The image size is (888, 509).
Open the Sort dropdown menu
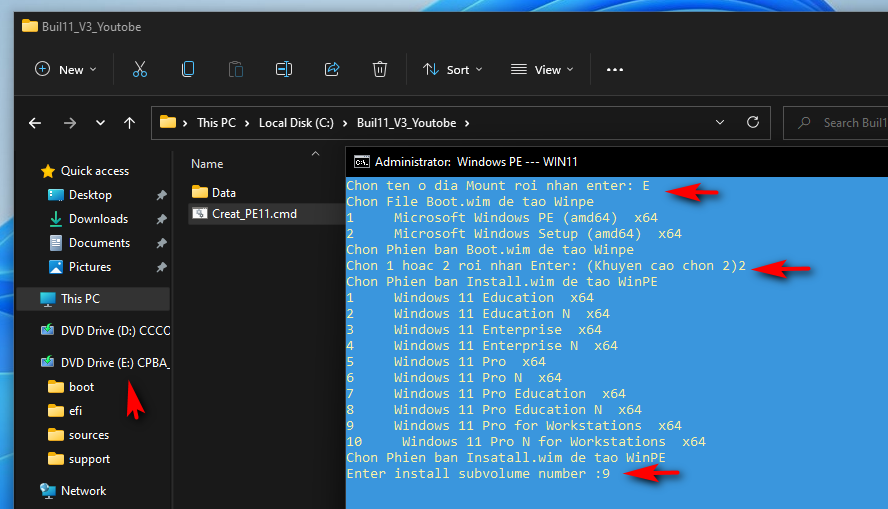click(x=452, y=70)
